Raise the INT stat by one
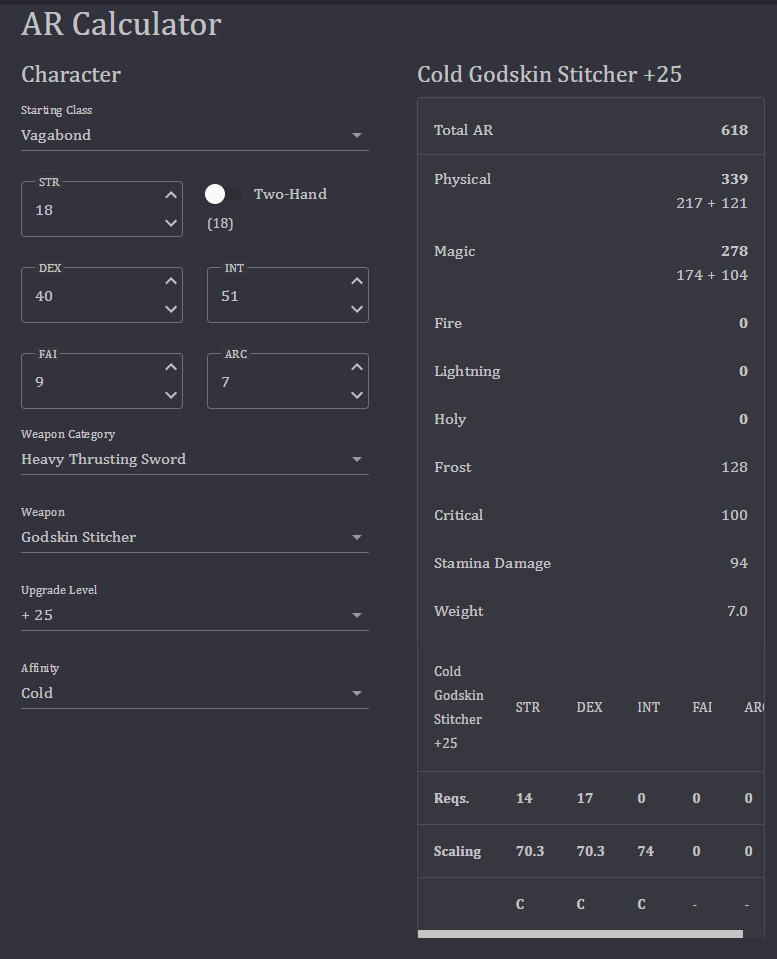 click(357, 282)
